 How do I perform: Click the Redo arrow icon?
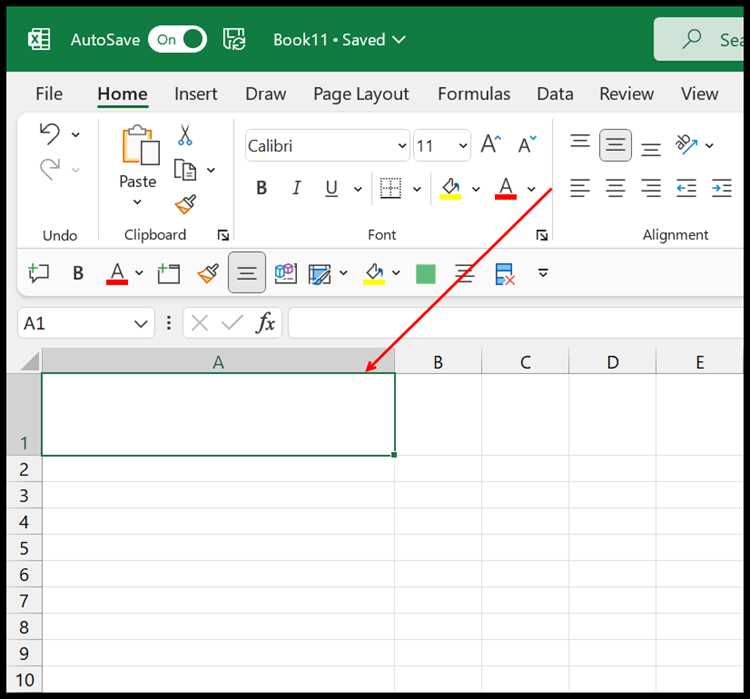(x=50, y=169)
